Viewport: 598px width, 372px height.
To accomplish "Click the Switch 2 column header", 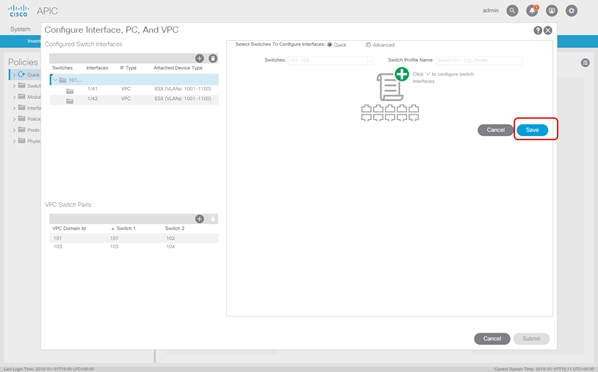I will tap(175, 228).
